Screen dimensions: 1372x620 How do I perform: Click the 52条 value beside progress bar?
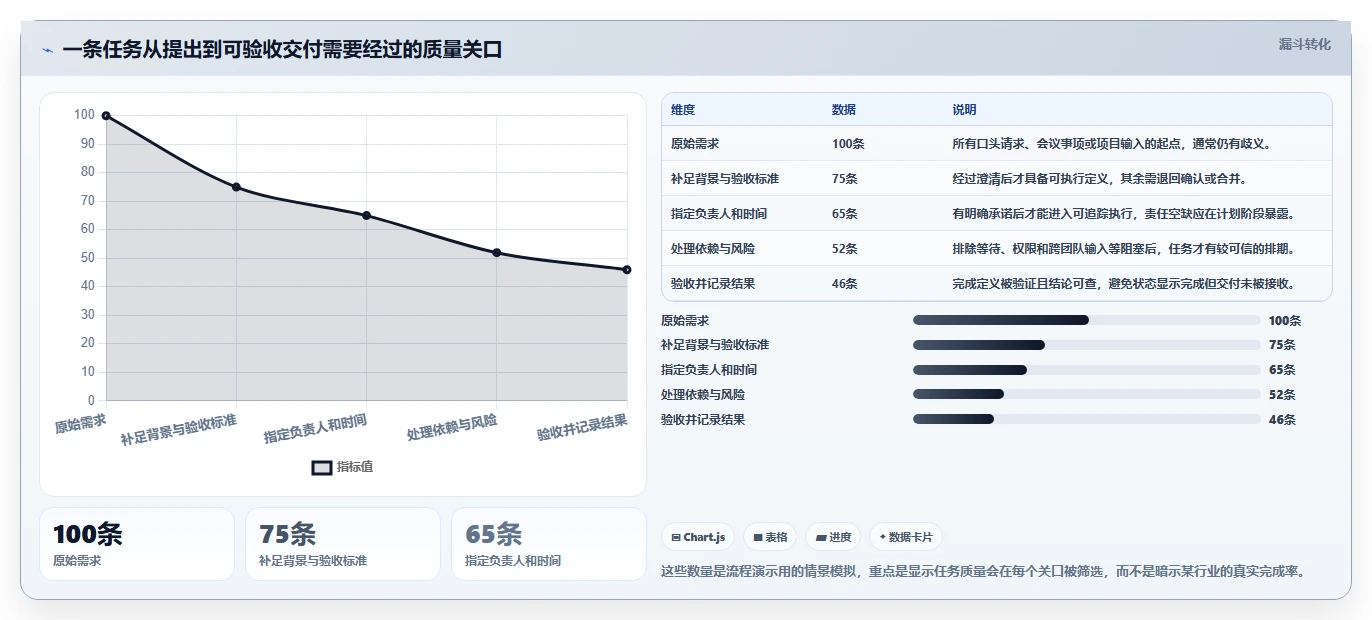(x=1282, y=395)
